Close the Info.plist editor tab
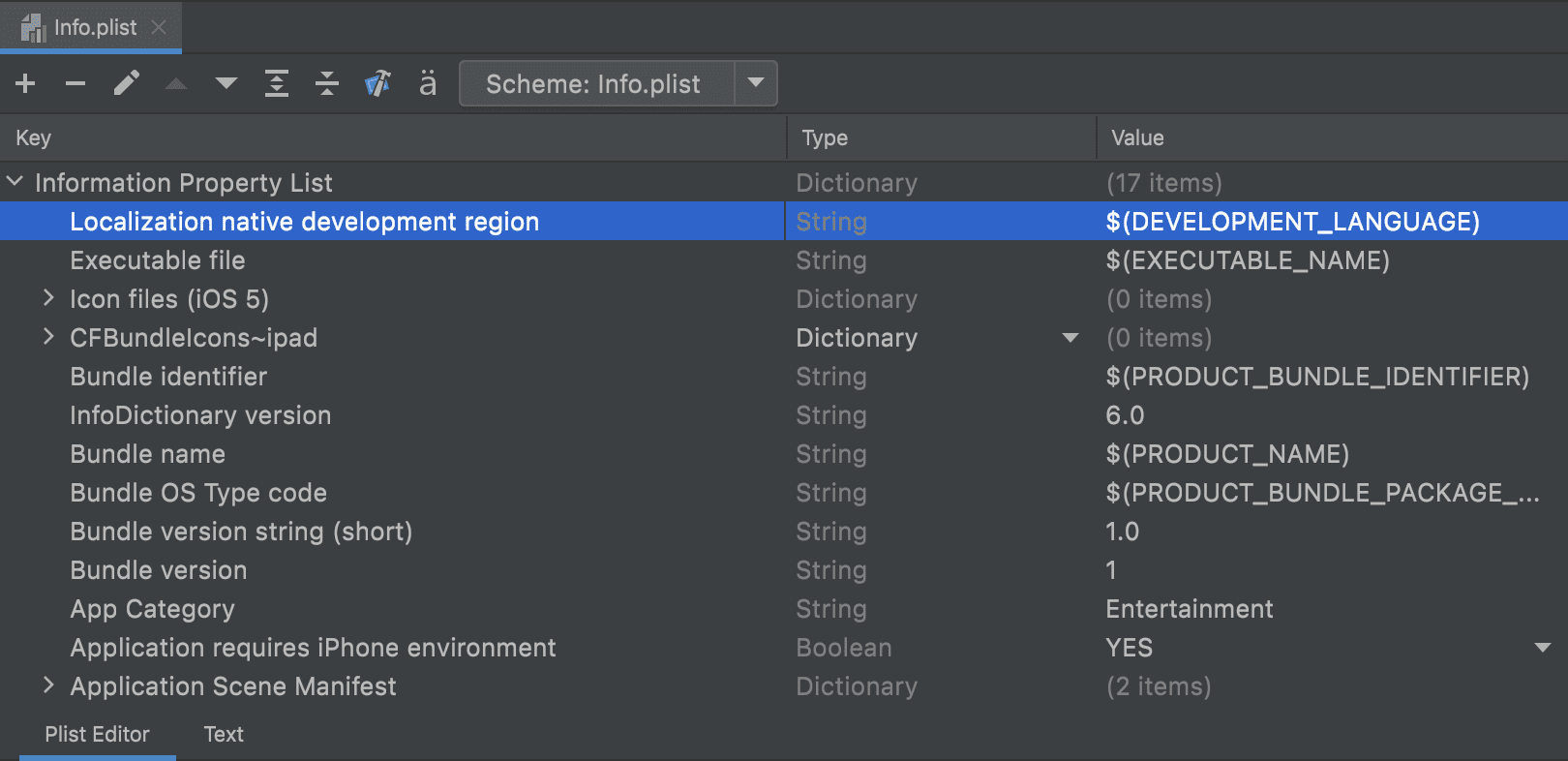1568x761 pixels. 159,27
